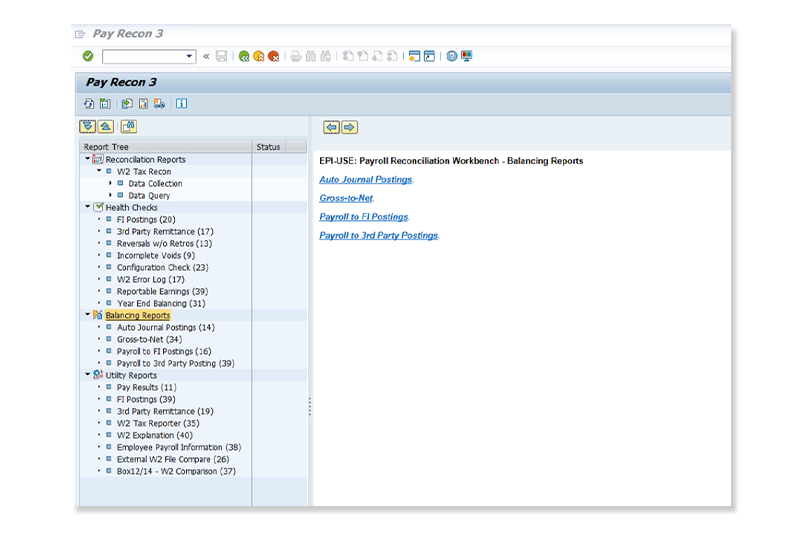Select W2 Error Log (17)
The width and height of the screenshot is (800, 534).
point(151,279)
